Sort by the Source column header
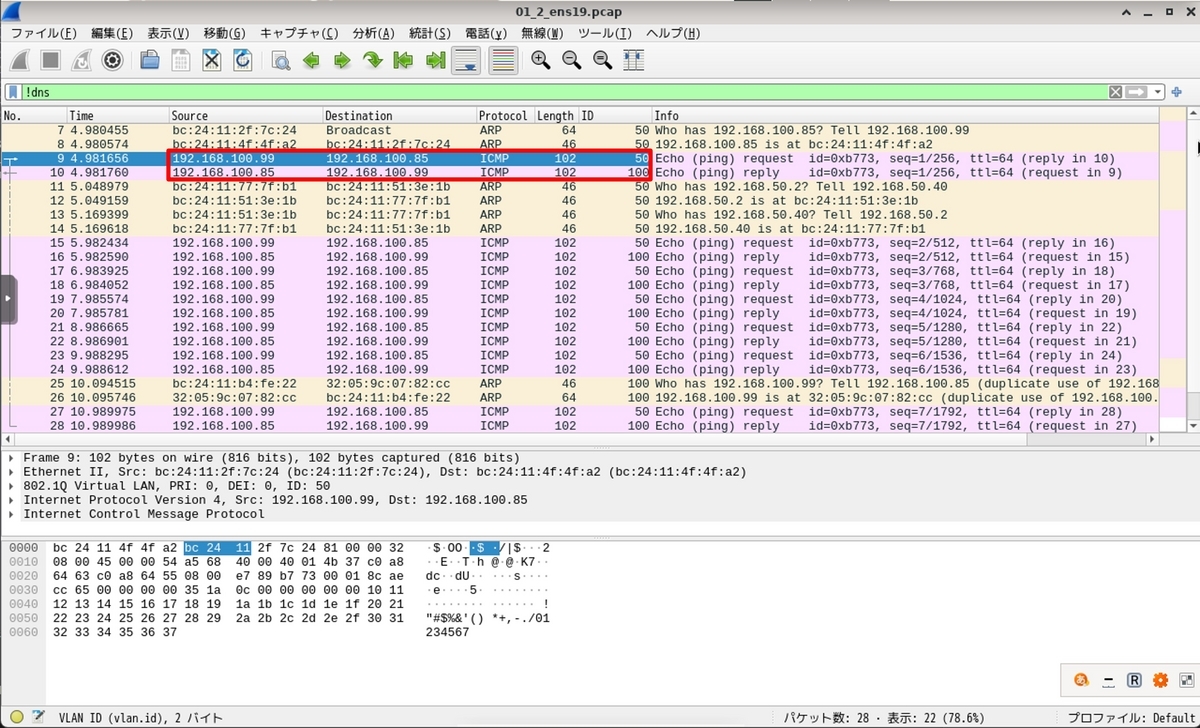 (x=245, y=116)
